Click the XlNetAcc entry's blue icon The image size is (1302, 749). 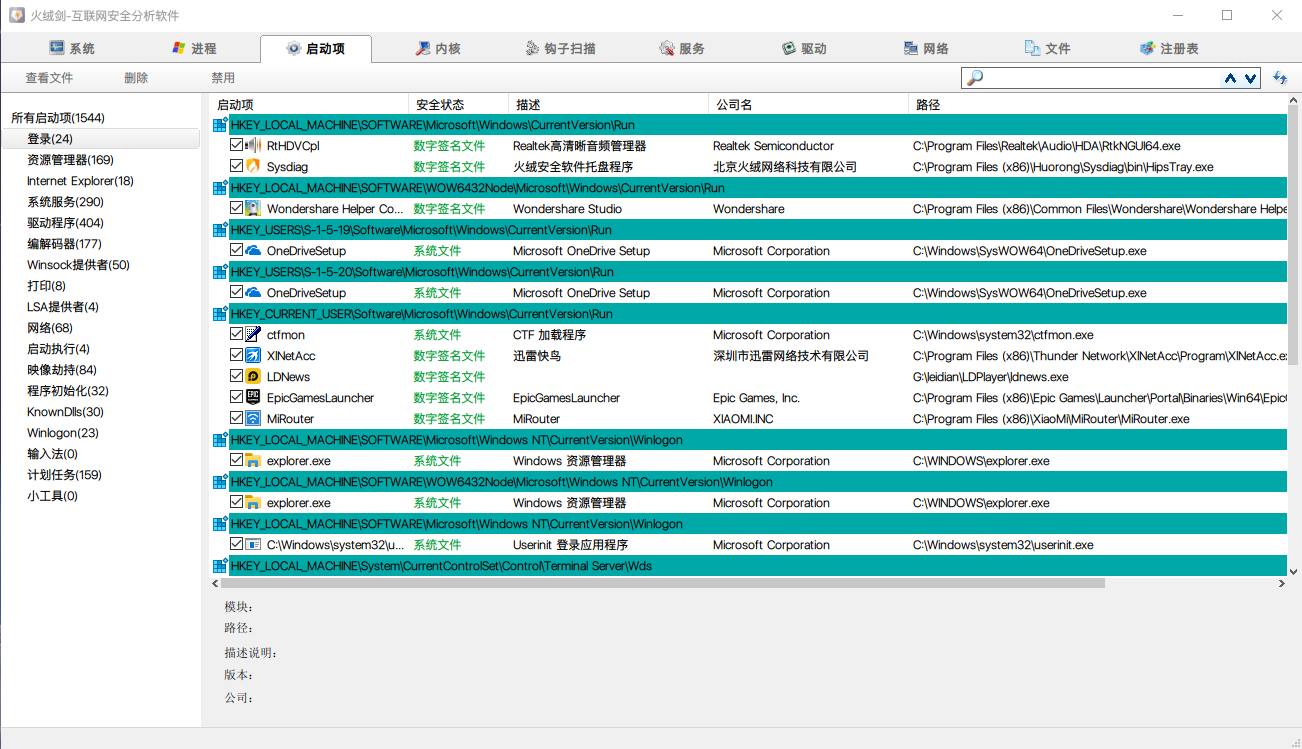pyautogui.click(x=253, y=356)
